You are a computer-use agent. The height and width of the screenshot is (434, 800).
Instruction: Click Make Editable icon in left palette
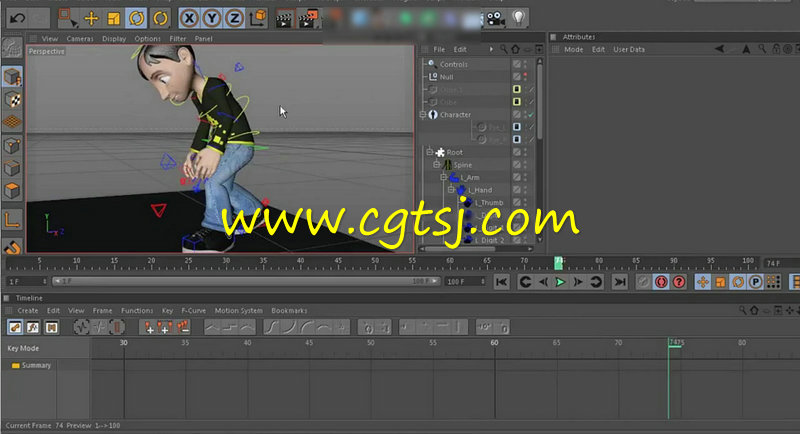pyautogui.click(x=12, y=48)
